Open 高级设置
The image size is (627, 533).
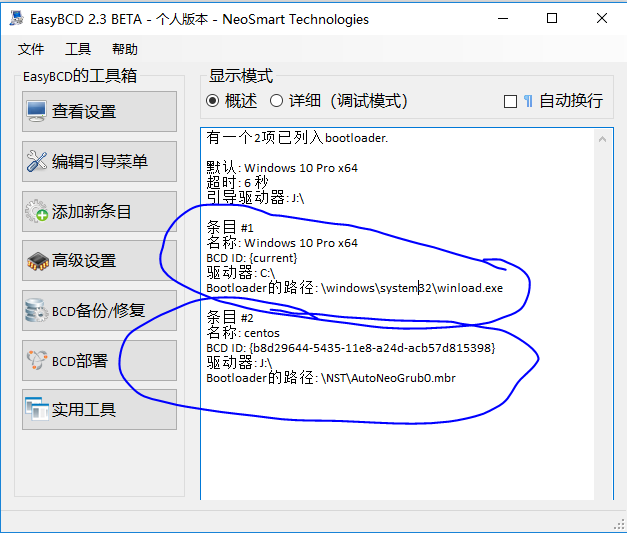coord(99,261)
